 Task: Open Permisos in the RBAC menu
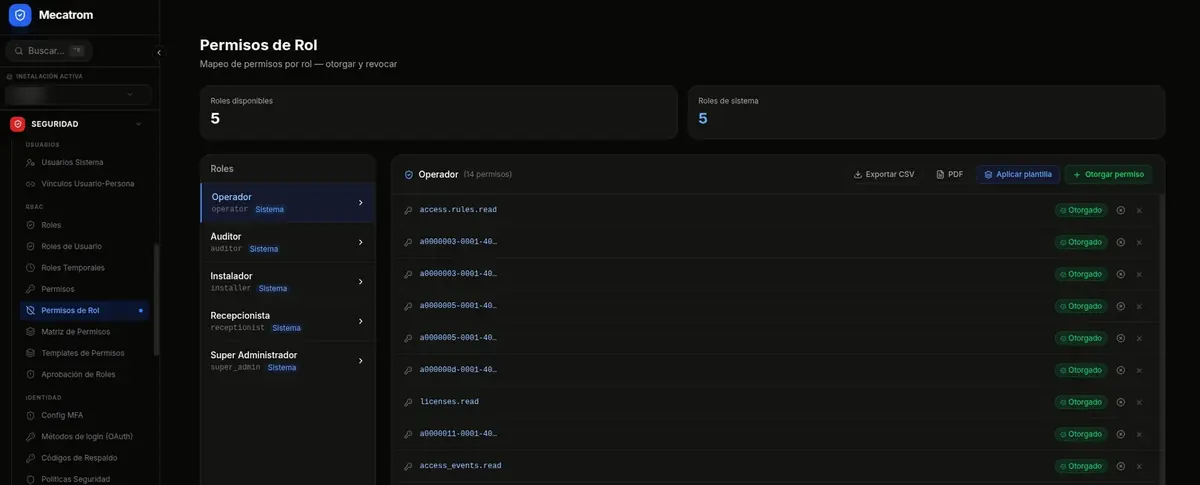[85, 289]
